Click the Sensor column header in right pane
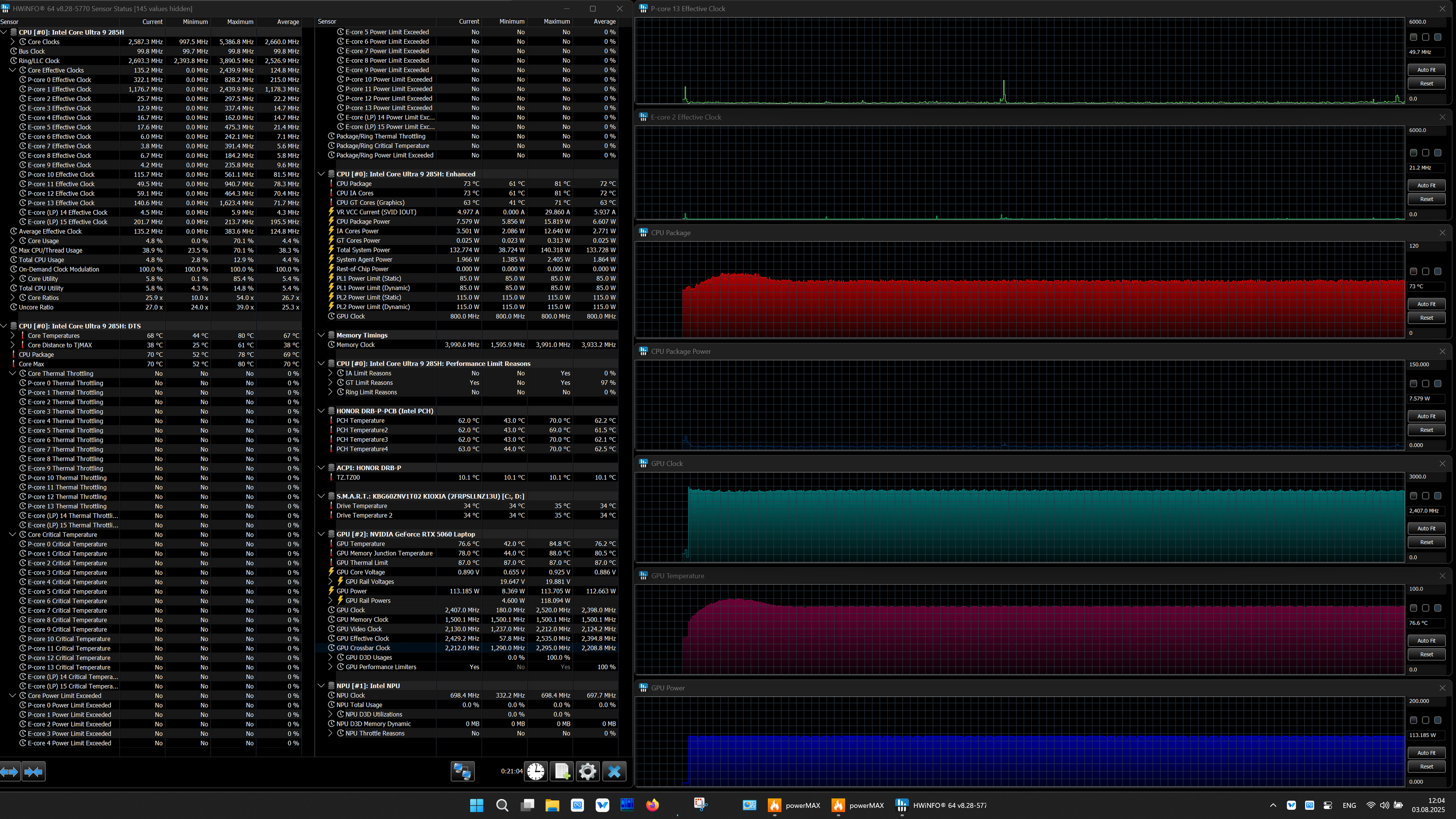The width and height of the screenshot is (1456, 819). pyautogui.click(x=327, y=21)
